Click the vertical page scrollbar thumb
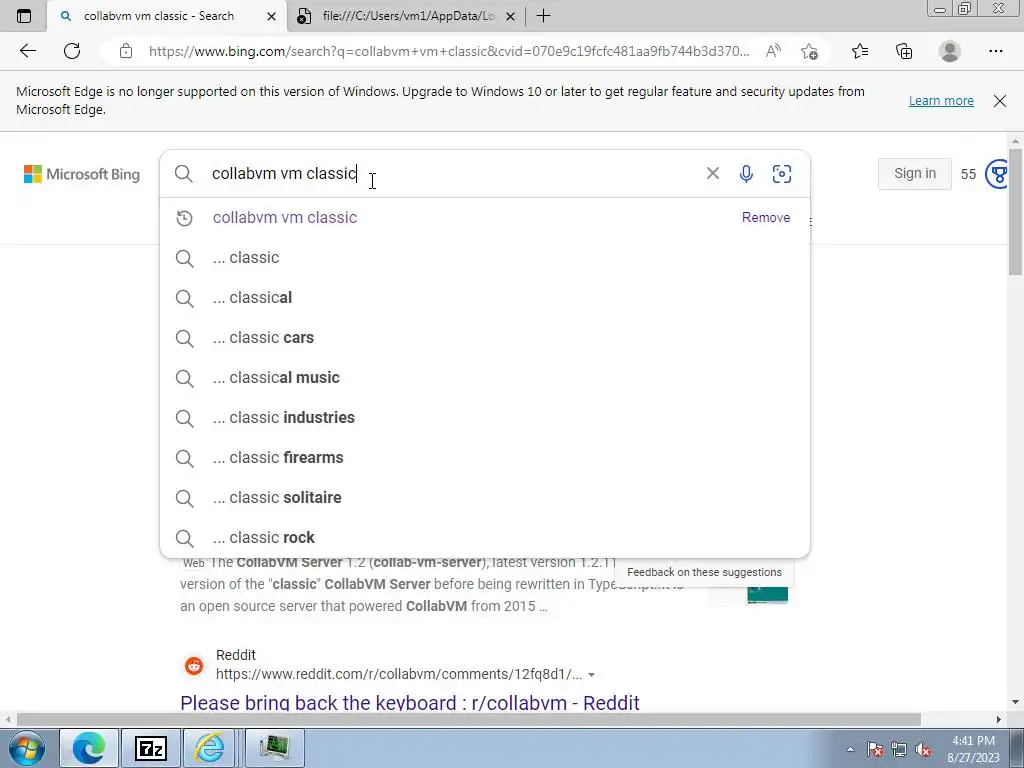The image size is (1024, 768). click(1015, 212)
